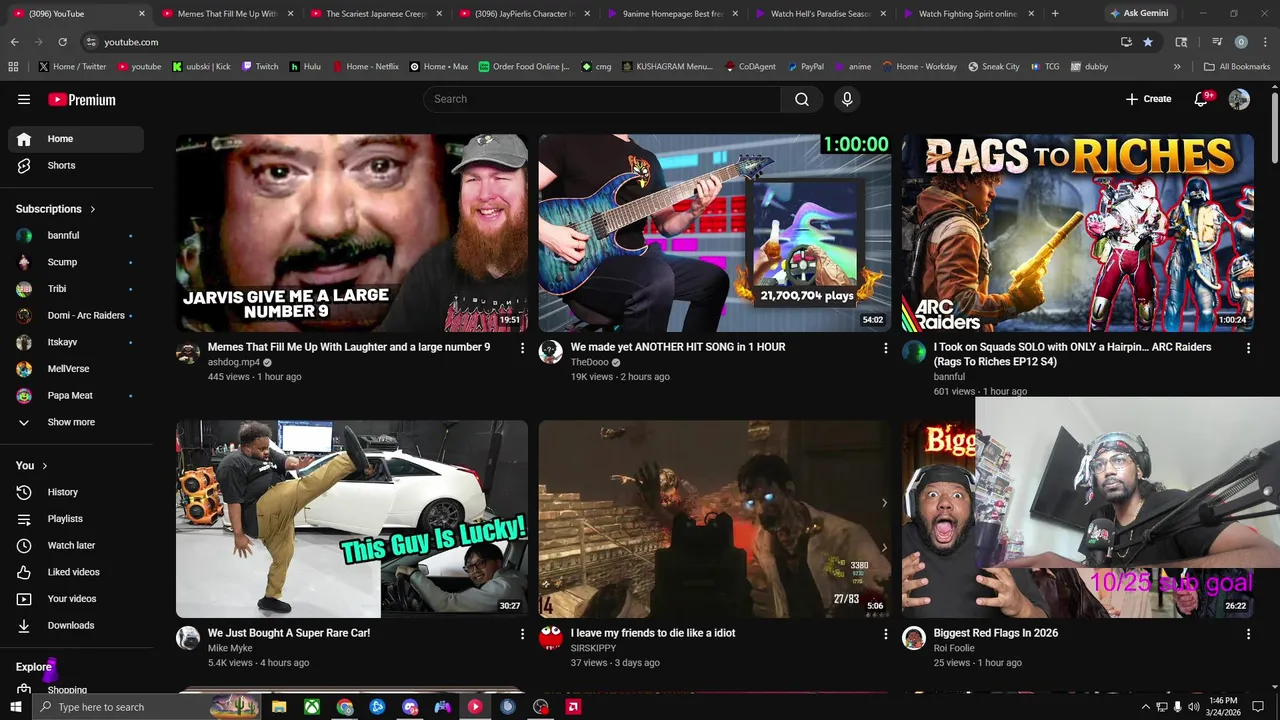Open the system volume control in tray
The width and height of the screenshot is (1280, 720).
coord(1193,707)
